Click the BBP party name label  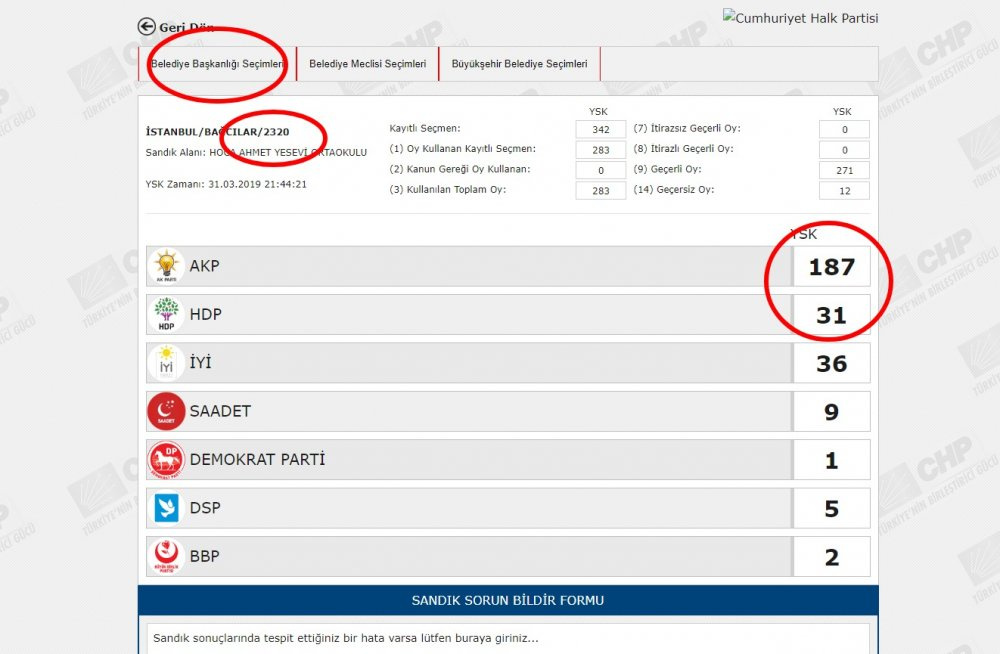[x=204, y=557]
